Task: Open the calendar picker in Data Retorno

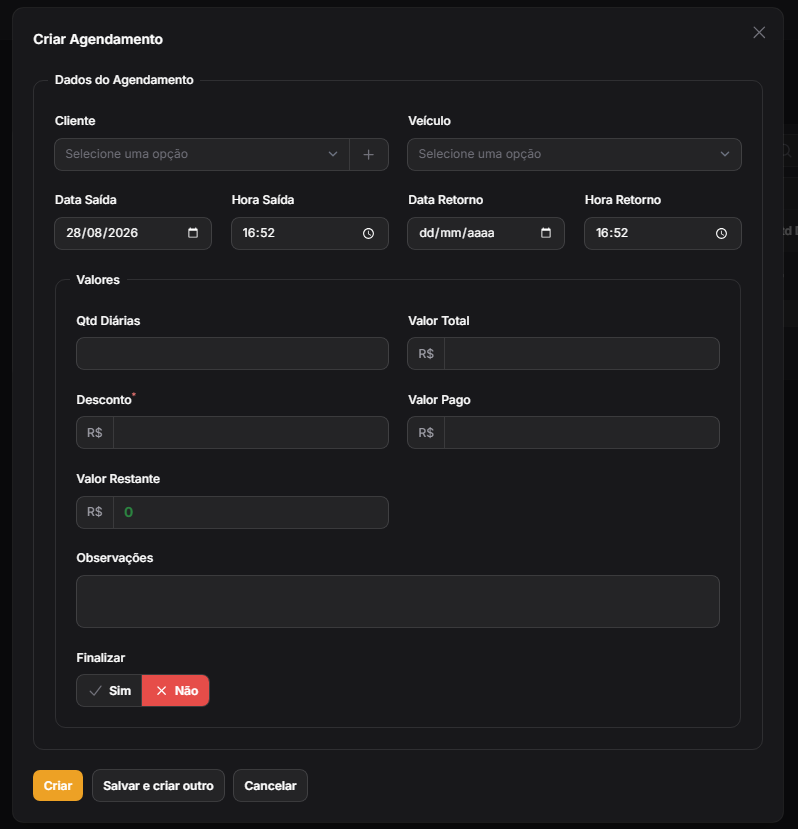Action: click(546, 233)
